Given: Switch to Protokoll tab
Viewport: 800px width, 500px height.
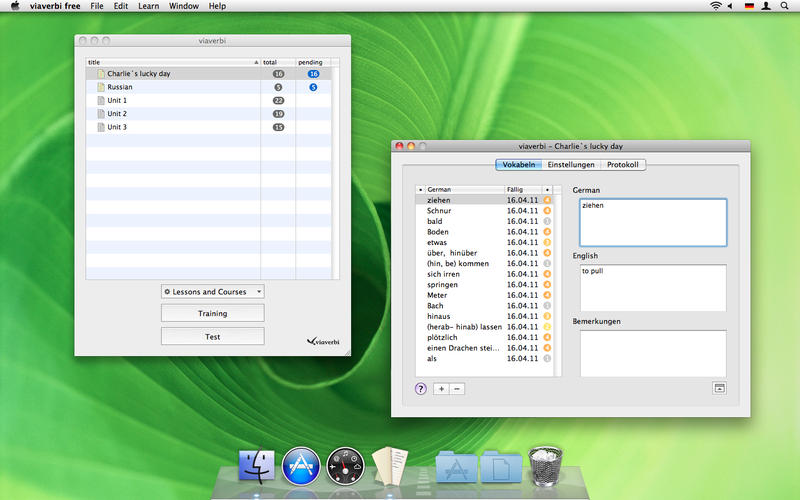Looking at the screenshot, I should pyautogui.click(x=623, y=165).
